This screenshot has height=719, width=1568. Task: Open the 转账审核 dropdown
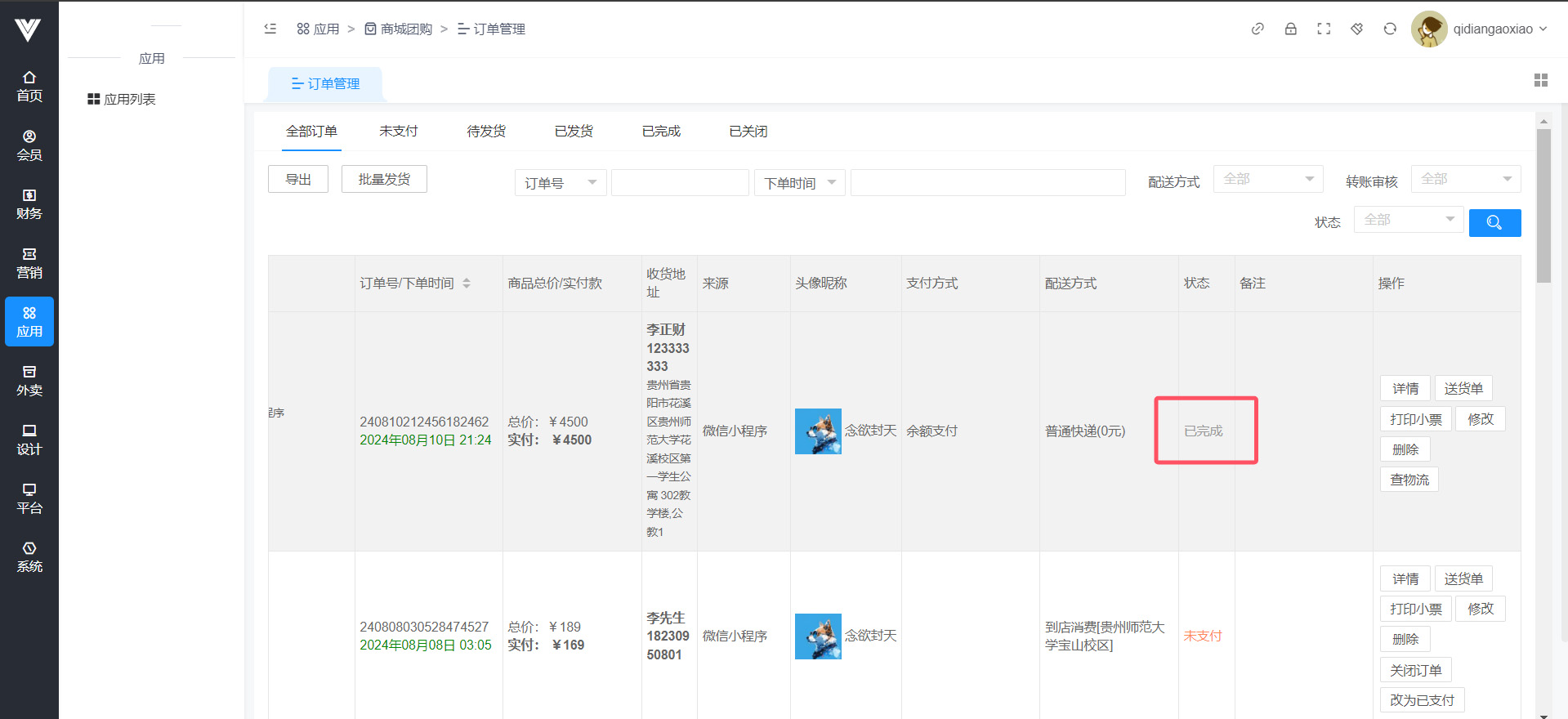[1465, 179]
